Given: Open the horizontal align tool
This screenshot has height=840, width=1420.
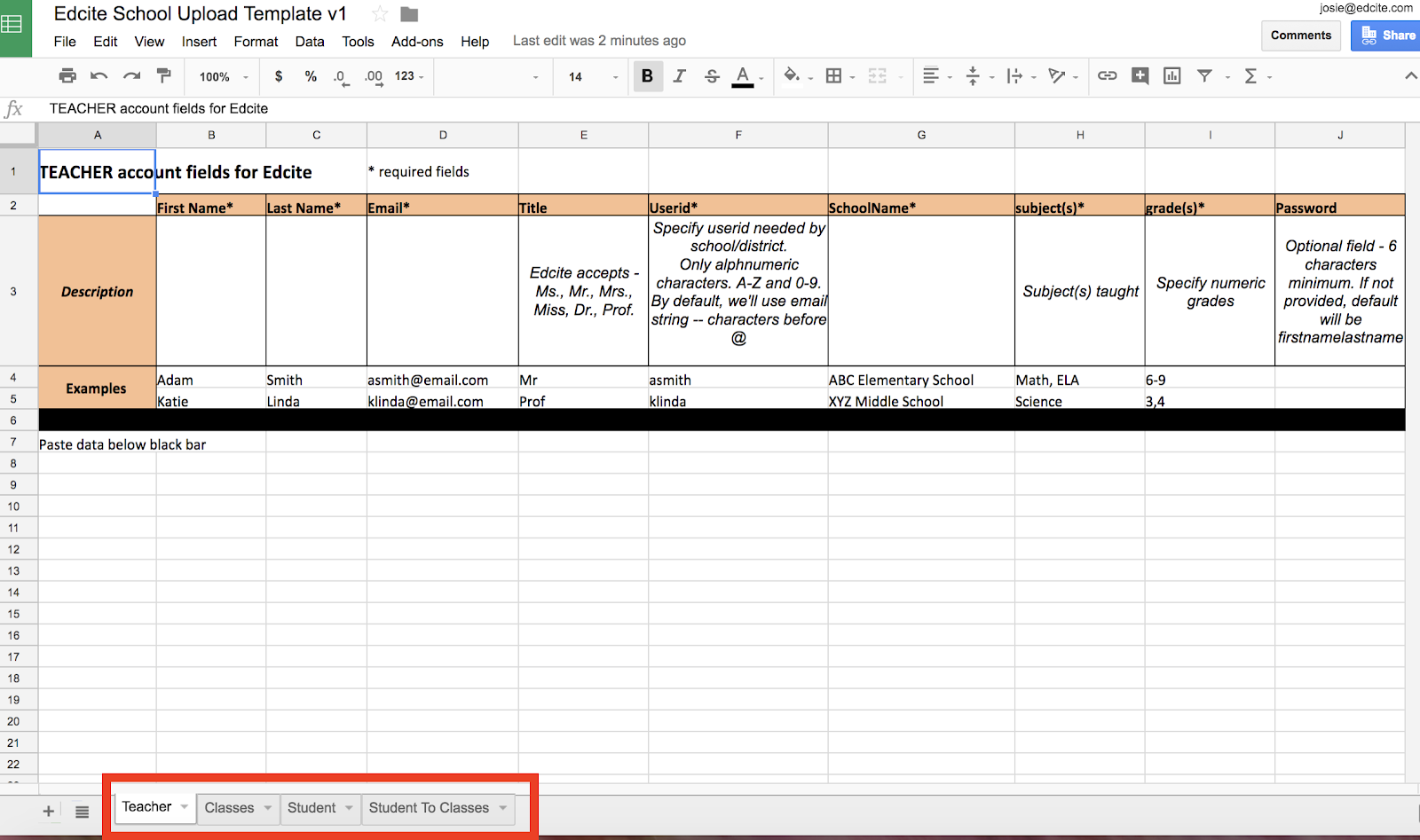Looking at the screenshot, I should [x=931, y=76].
